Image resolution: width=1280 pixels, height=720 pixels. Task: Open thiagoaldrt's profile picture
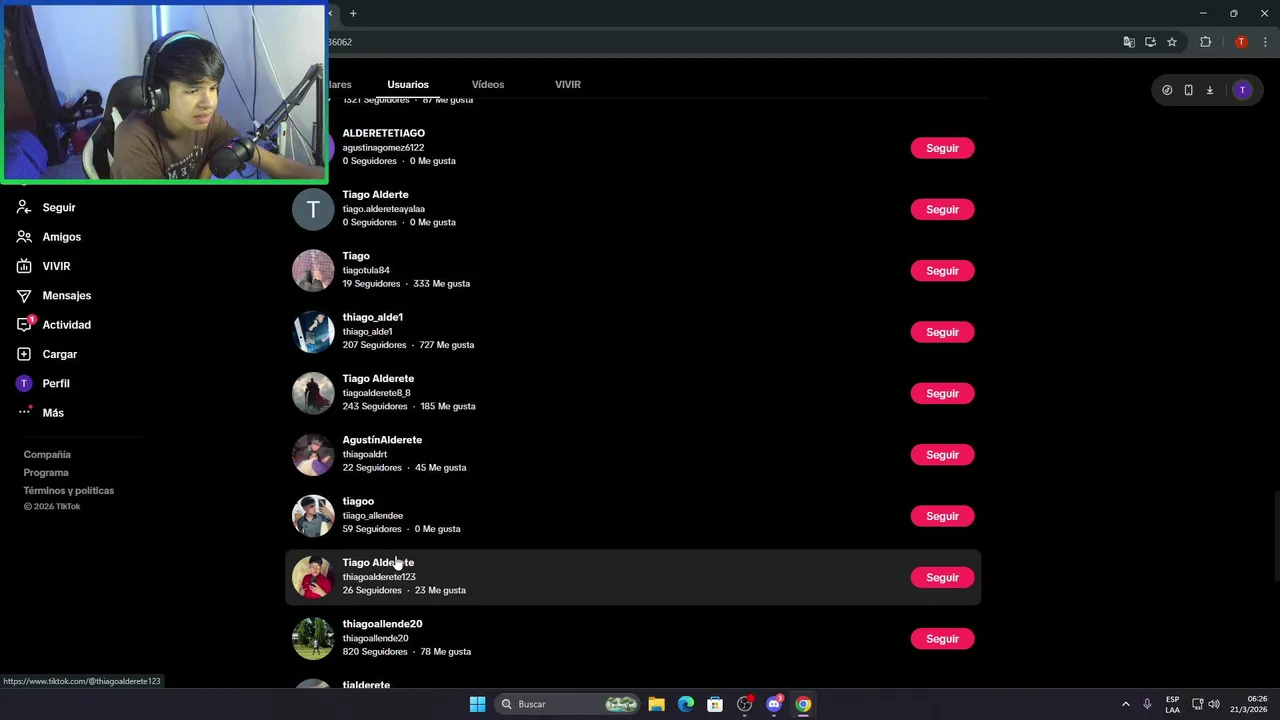coord(313,455)
